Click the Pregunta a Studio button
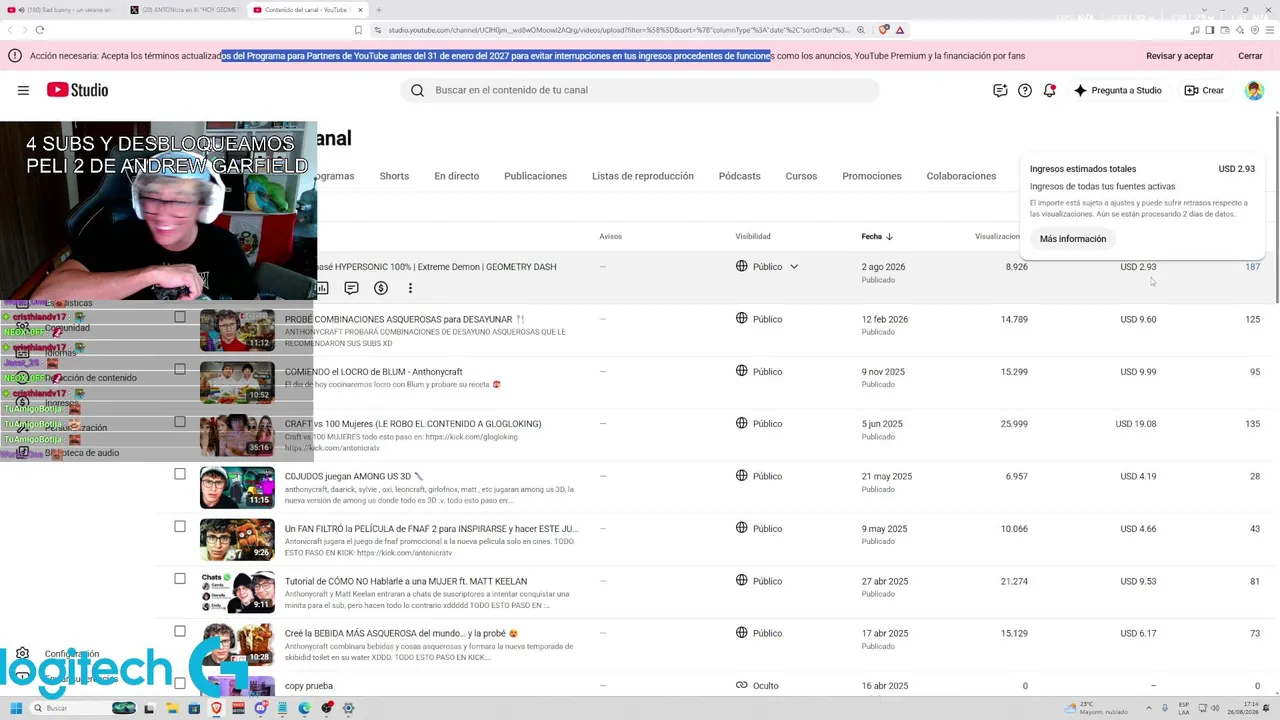The width and height of the screenshot is (1280, 720). click(1117, 90)
